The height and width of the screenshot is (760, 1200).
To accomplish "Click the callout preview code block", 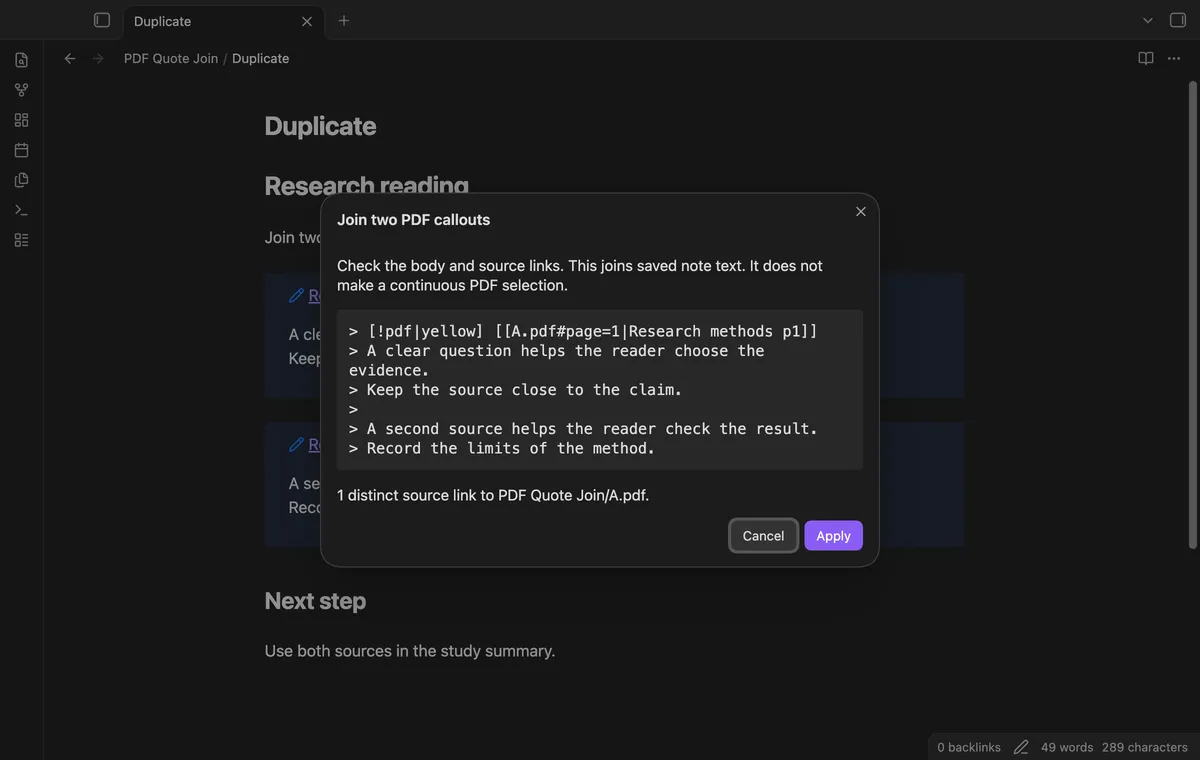I will click(600, 390).
